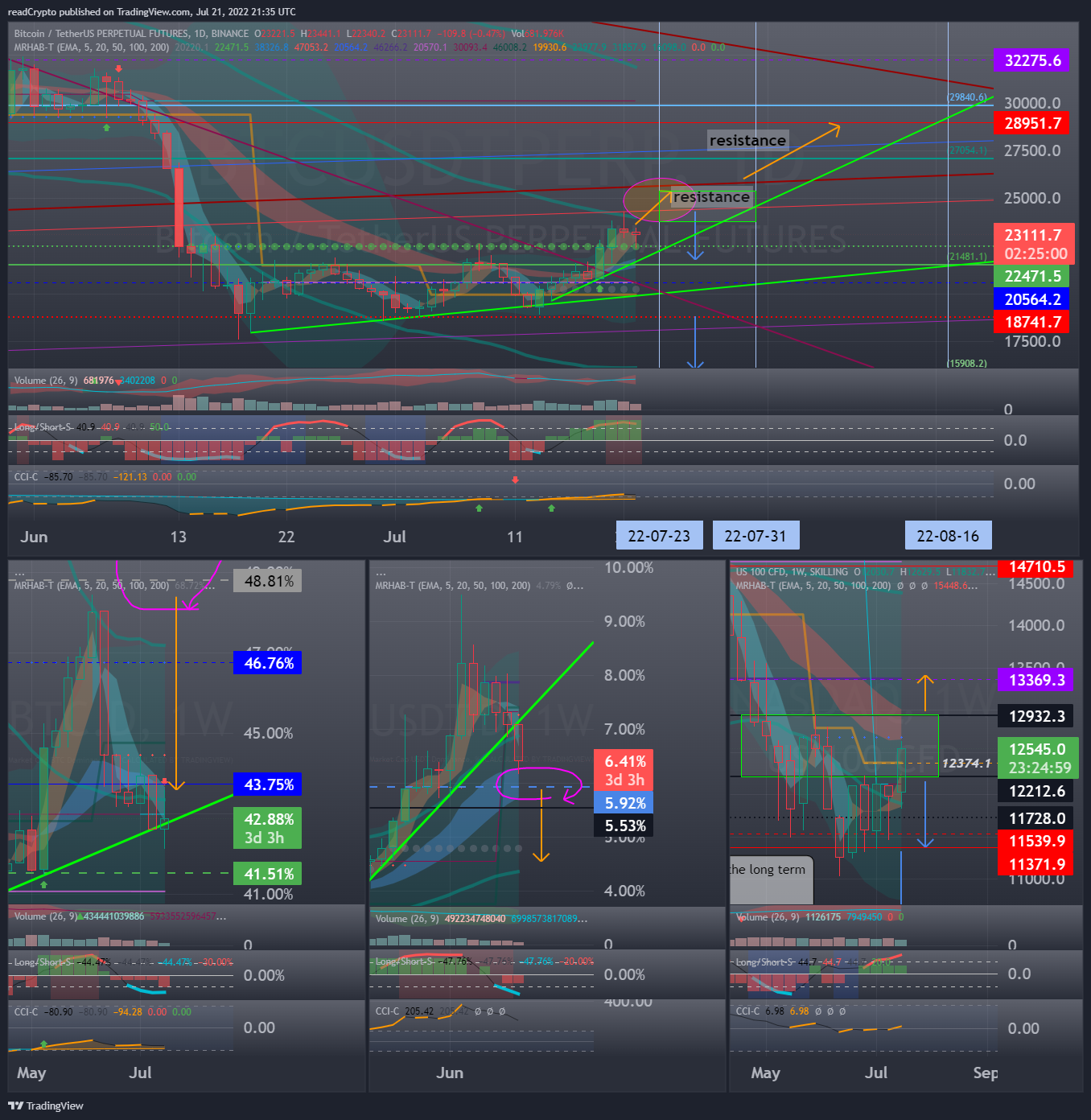Click the green 22471.5 price label
Image resolution: width=1091 pixels, height=1120 pixels.
(1032, 276)
